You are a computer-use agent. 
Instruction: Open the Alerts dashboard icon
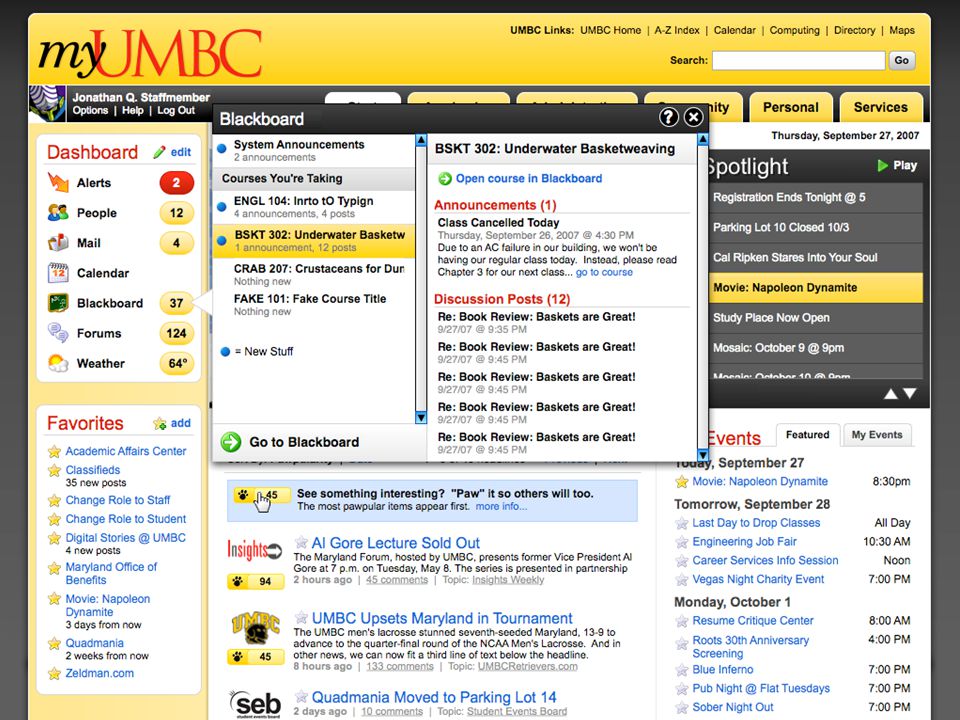tap(58, 182)
